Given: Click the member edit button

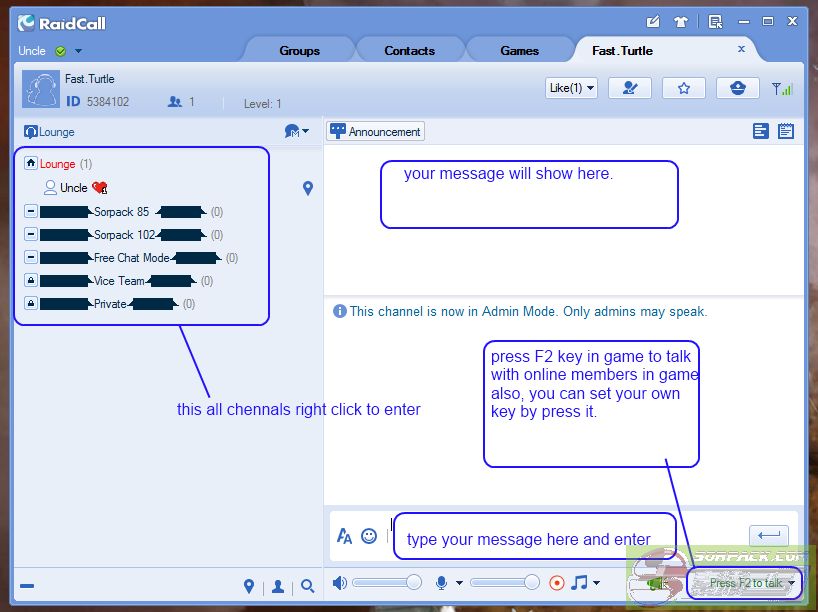Looking at the screenshot, I should (x=630, y=88).
